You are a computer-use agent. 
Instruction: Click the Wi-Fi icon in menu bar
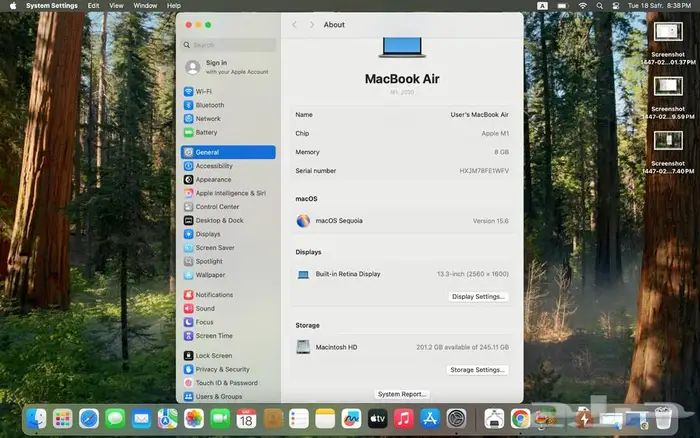pyautogui.click(x=583, y=6)
